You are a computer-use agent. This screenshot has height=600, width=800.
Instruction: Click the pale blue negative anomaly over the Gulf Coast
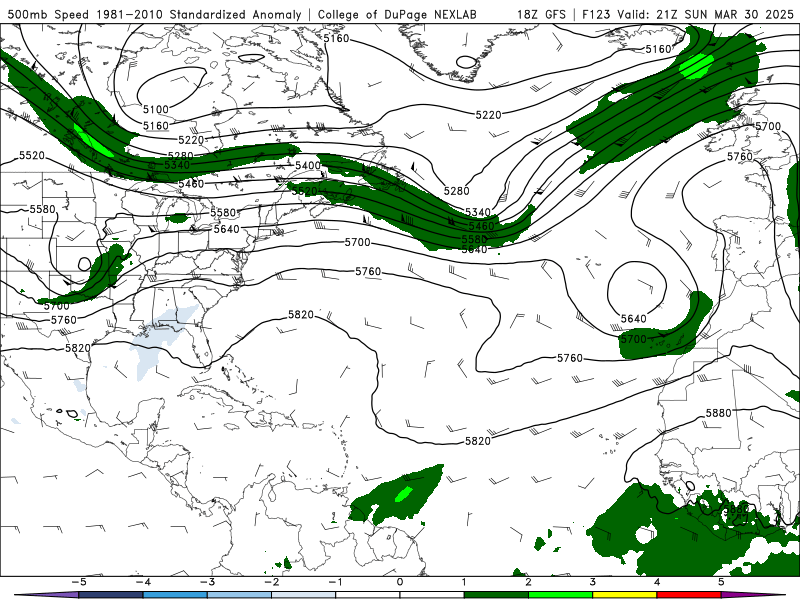(x=165, y=339)
